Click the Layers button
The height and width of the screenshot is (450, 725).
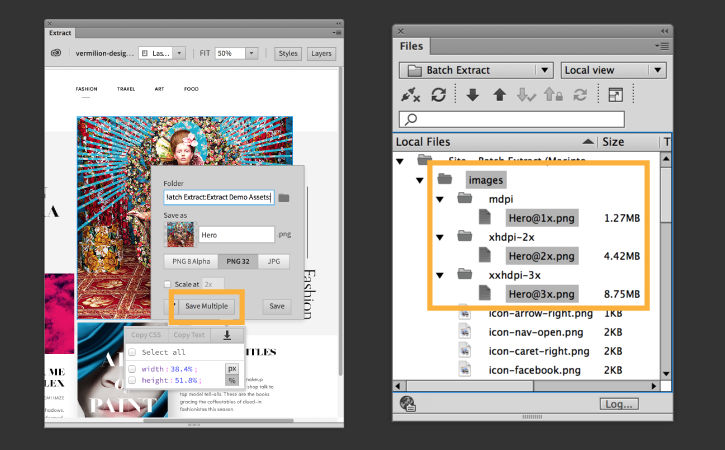pyautogui.click(x=321, y=54)
